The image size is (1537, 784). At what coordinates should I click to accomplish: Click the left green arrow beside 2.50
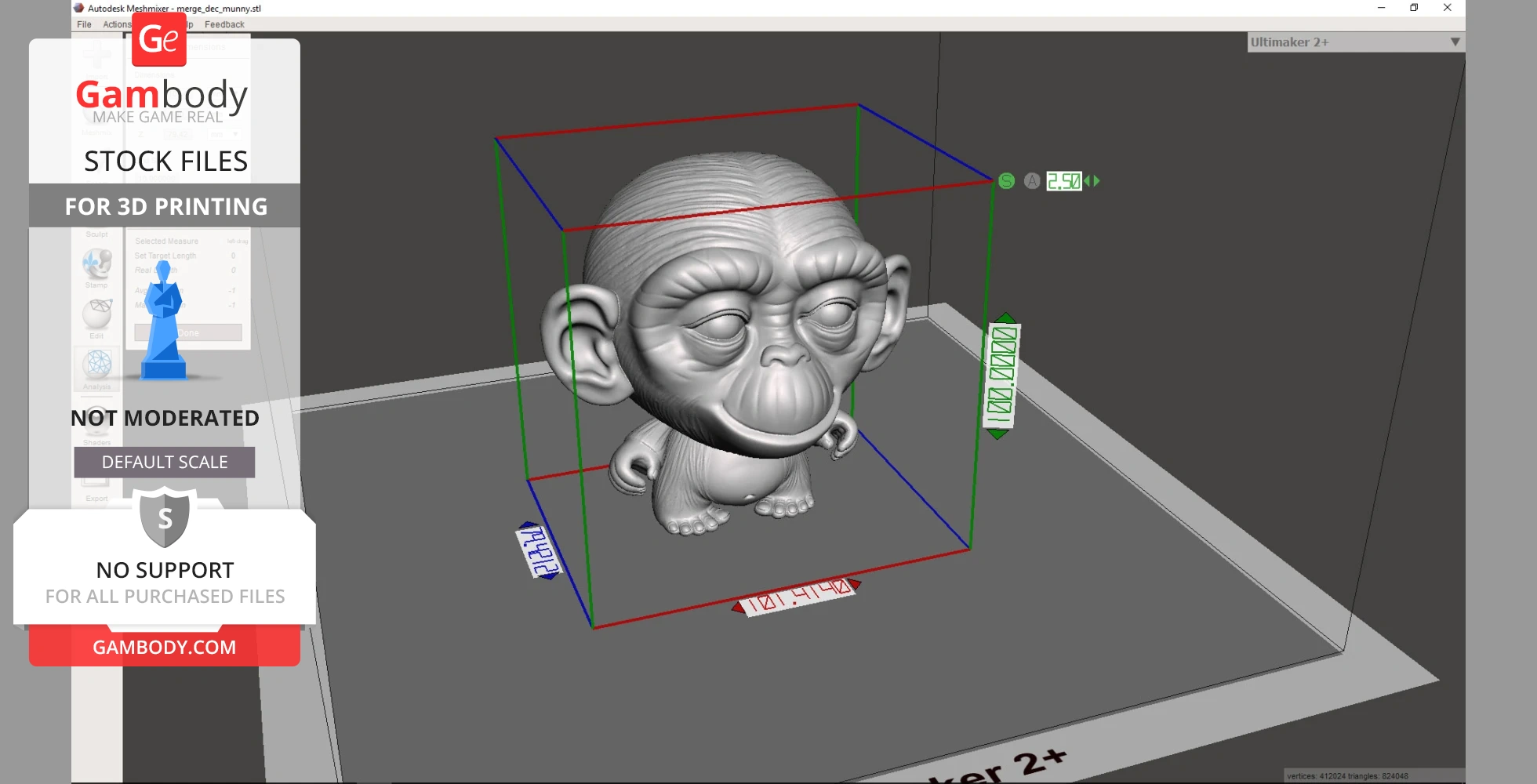point(1087,181)
